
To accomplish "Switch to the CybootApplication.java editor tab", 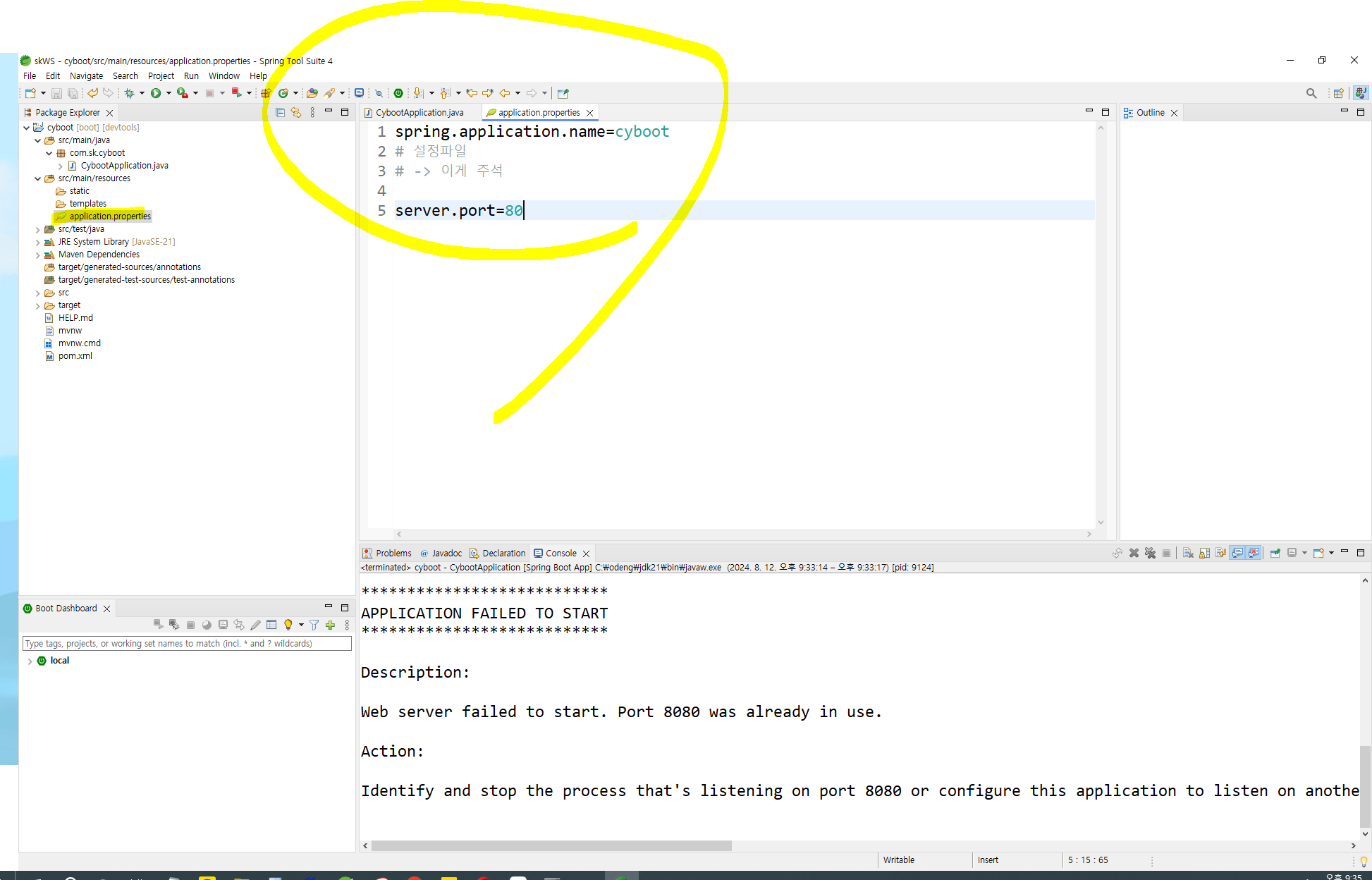I will [x=419, y=113].
